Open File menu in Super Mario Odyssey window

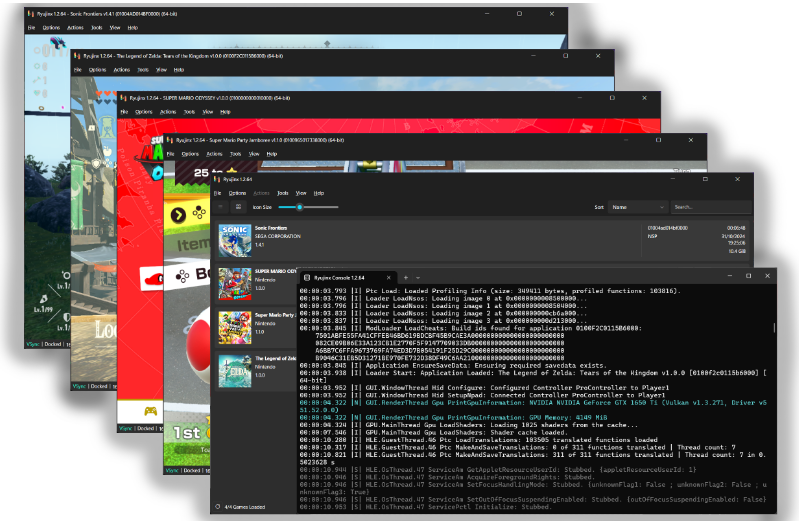(124, 112)
